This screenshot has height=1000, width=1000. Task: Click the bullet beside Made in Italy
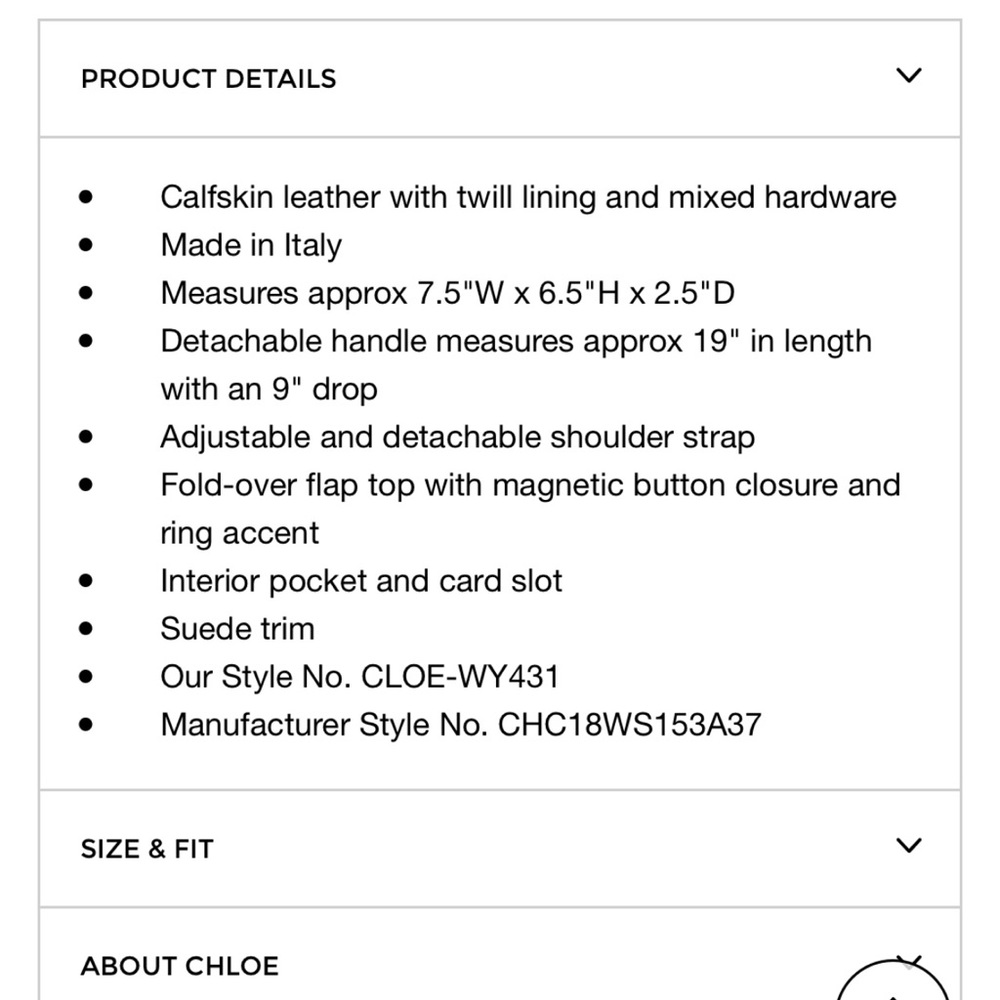click(x=85, y=245)
